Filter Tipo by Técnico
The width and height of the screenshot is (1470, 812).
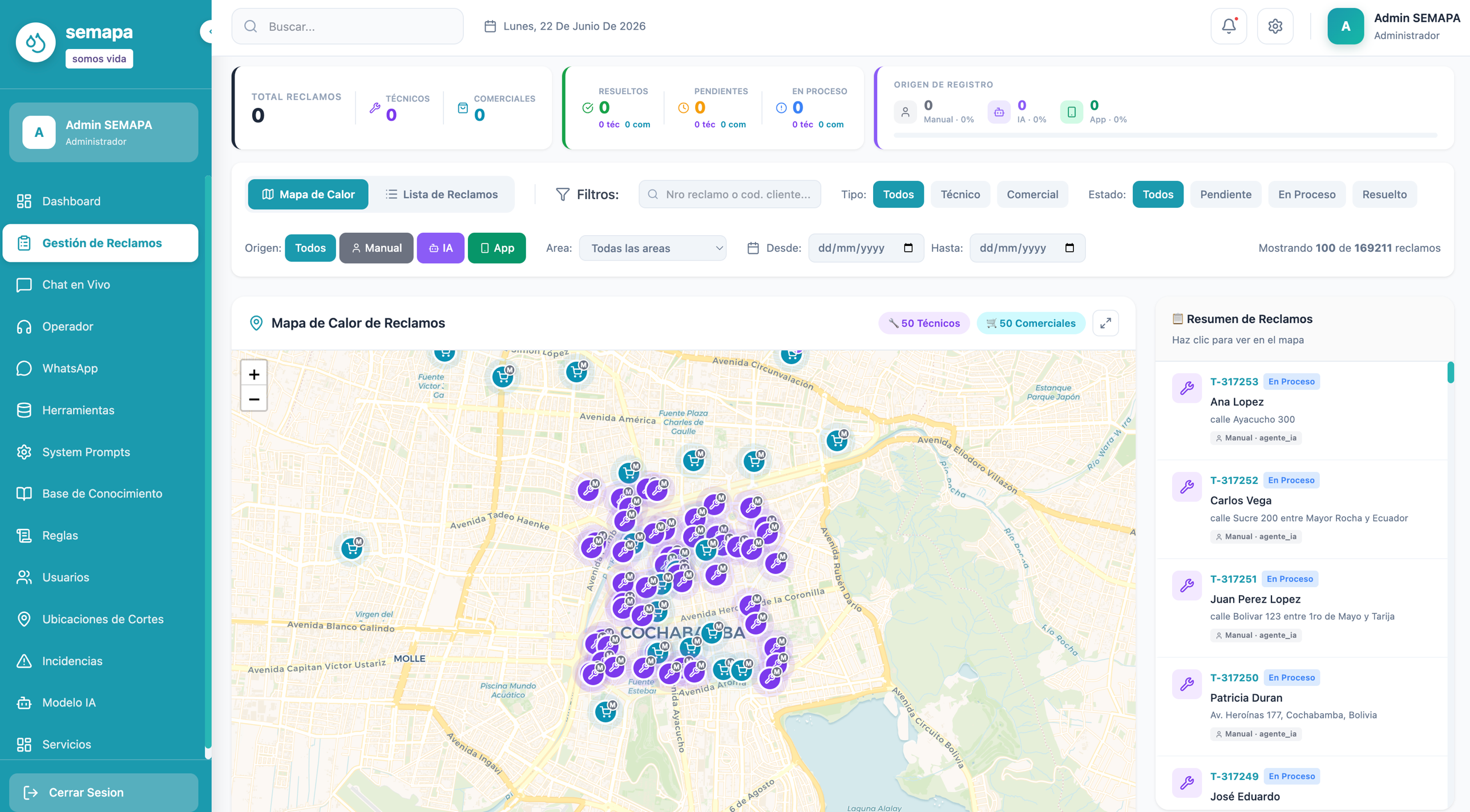coord(960,195)
